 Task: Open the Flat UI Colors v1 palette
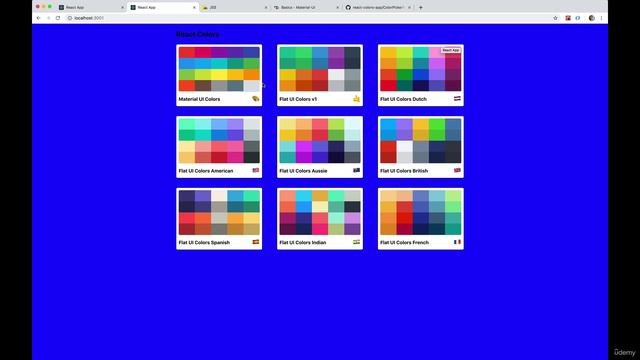(x=320, y=76)
